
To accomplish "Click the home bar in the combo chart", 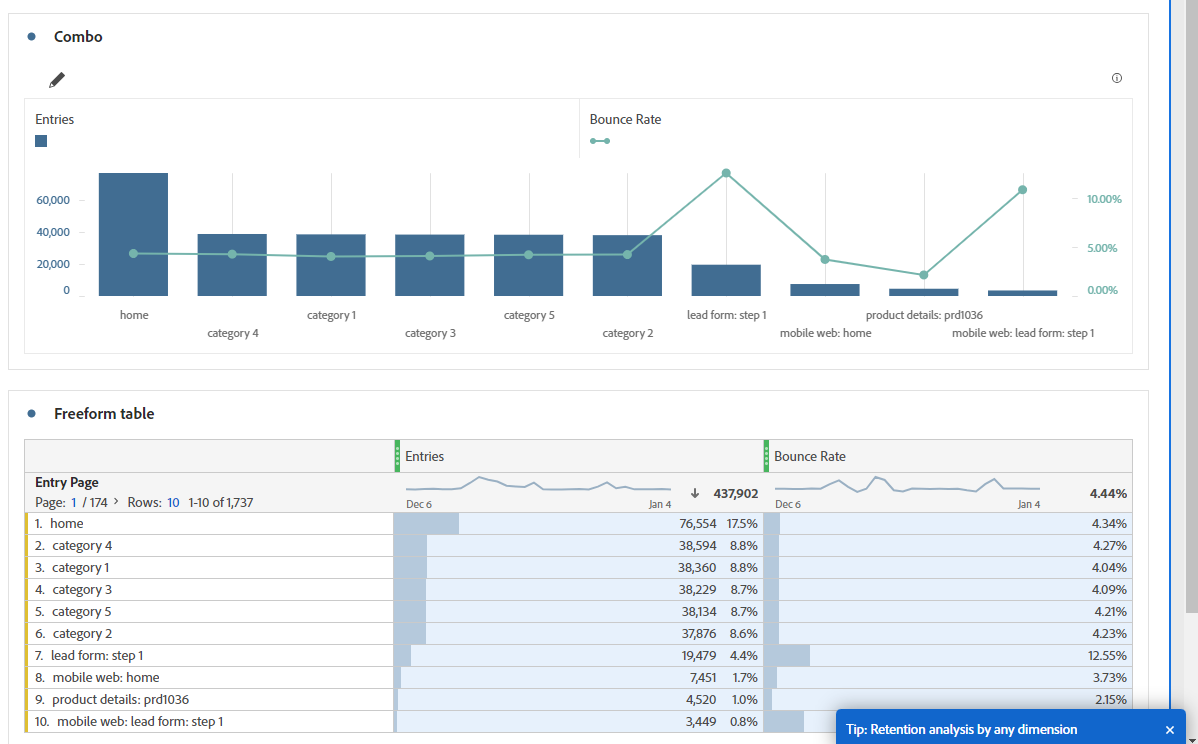I will pos(133,232).
